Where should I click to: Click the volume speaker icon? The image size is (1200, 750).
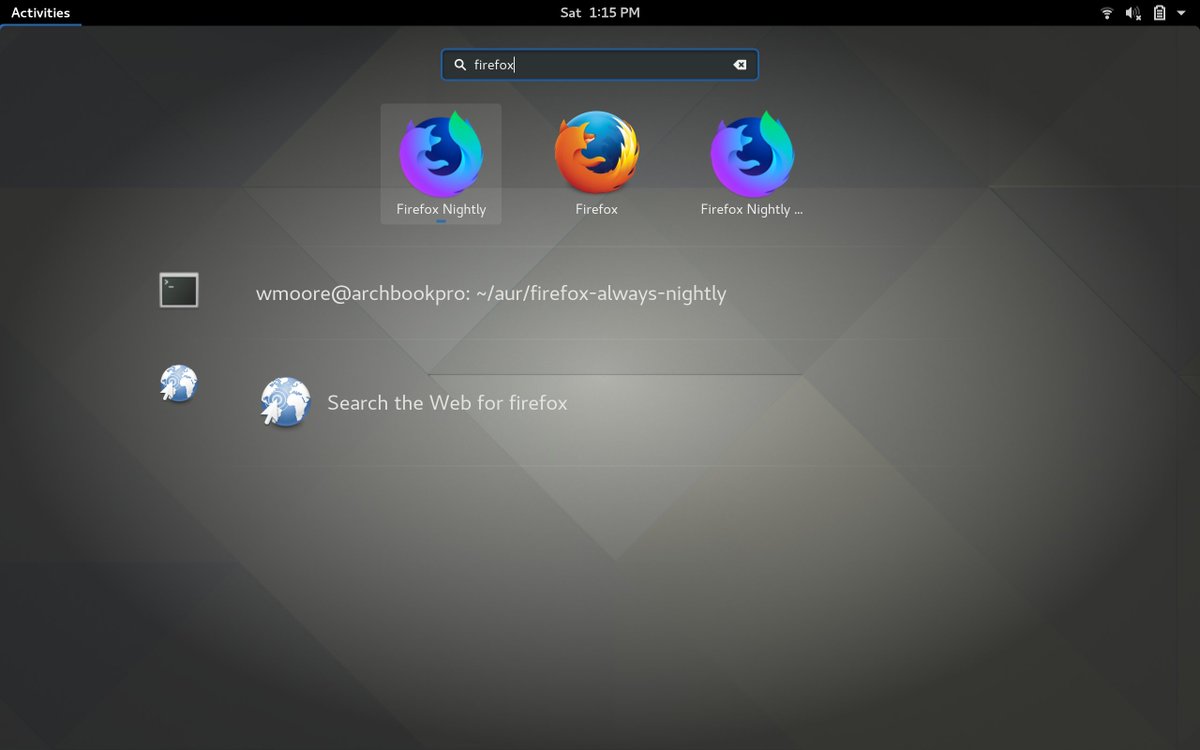coord(1133,13)
